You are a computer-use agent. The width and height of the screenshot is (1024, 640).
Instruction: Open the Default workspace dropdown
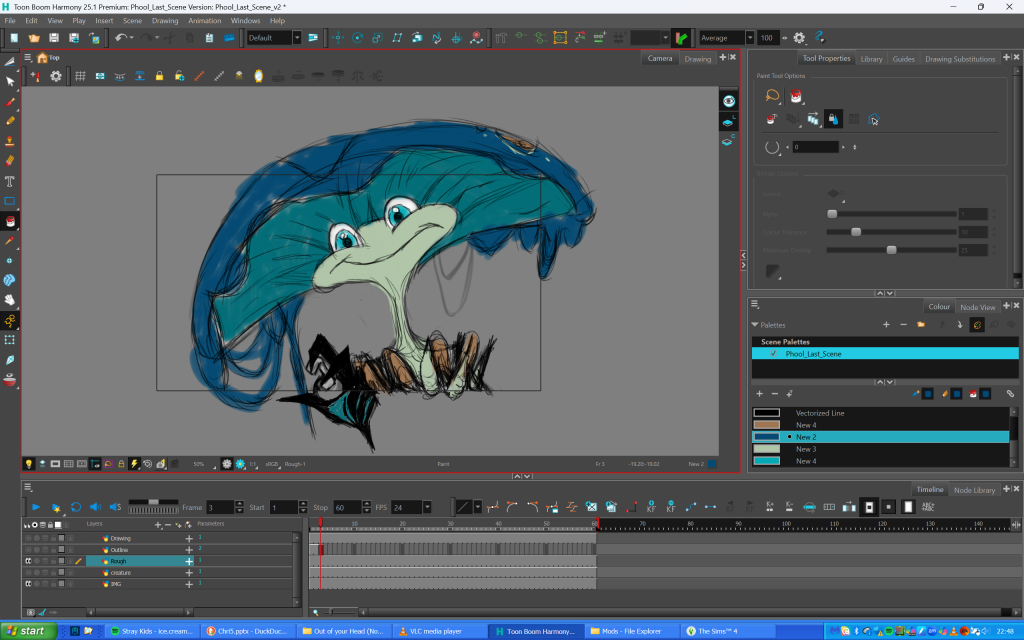(297, 38)
